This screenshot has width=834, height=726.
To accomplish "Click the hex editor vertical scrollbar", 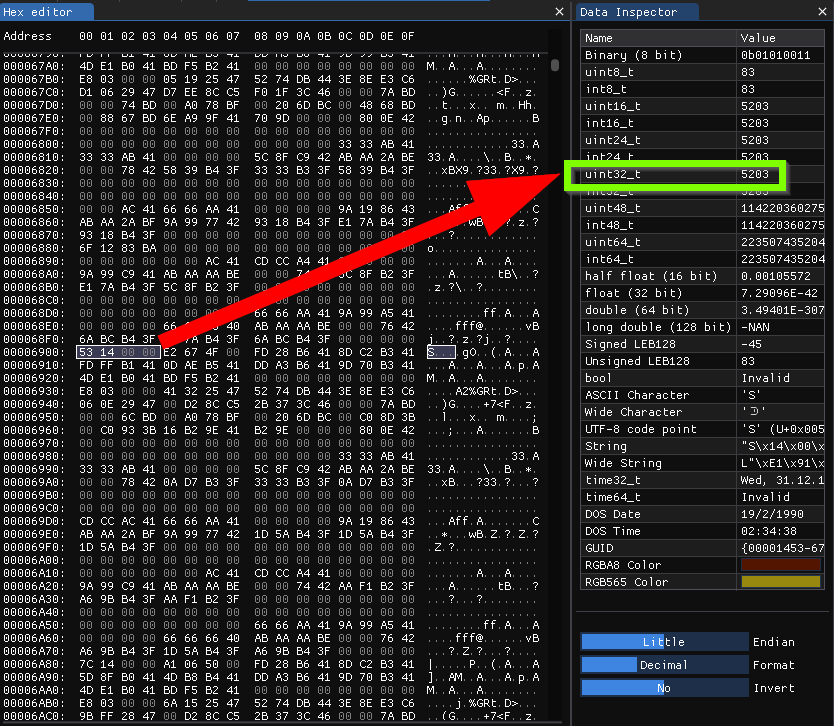I will 555,66.
